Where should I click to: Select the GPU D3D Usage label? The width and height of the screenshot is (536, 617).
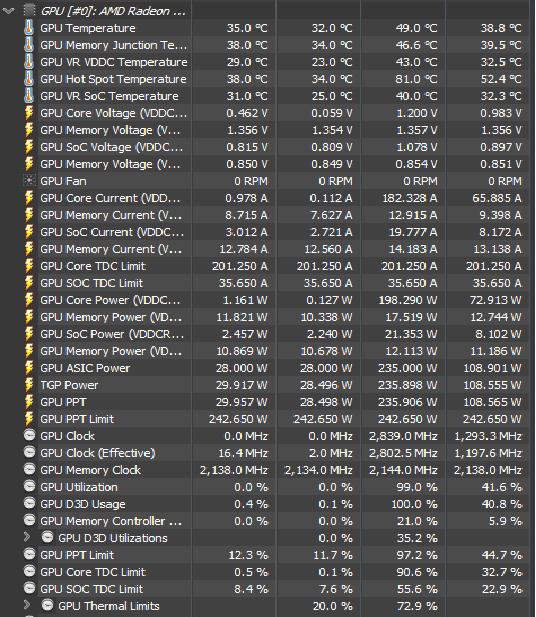coord(83,504)
